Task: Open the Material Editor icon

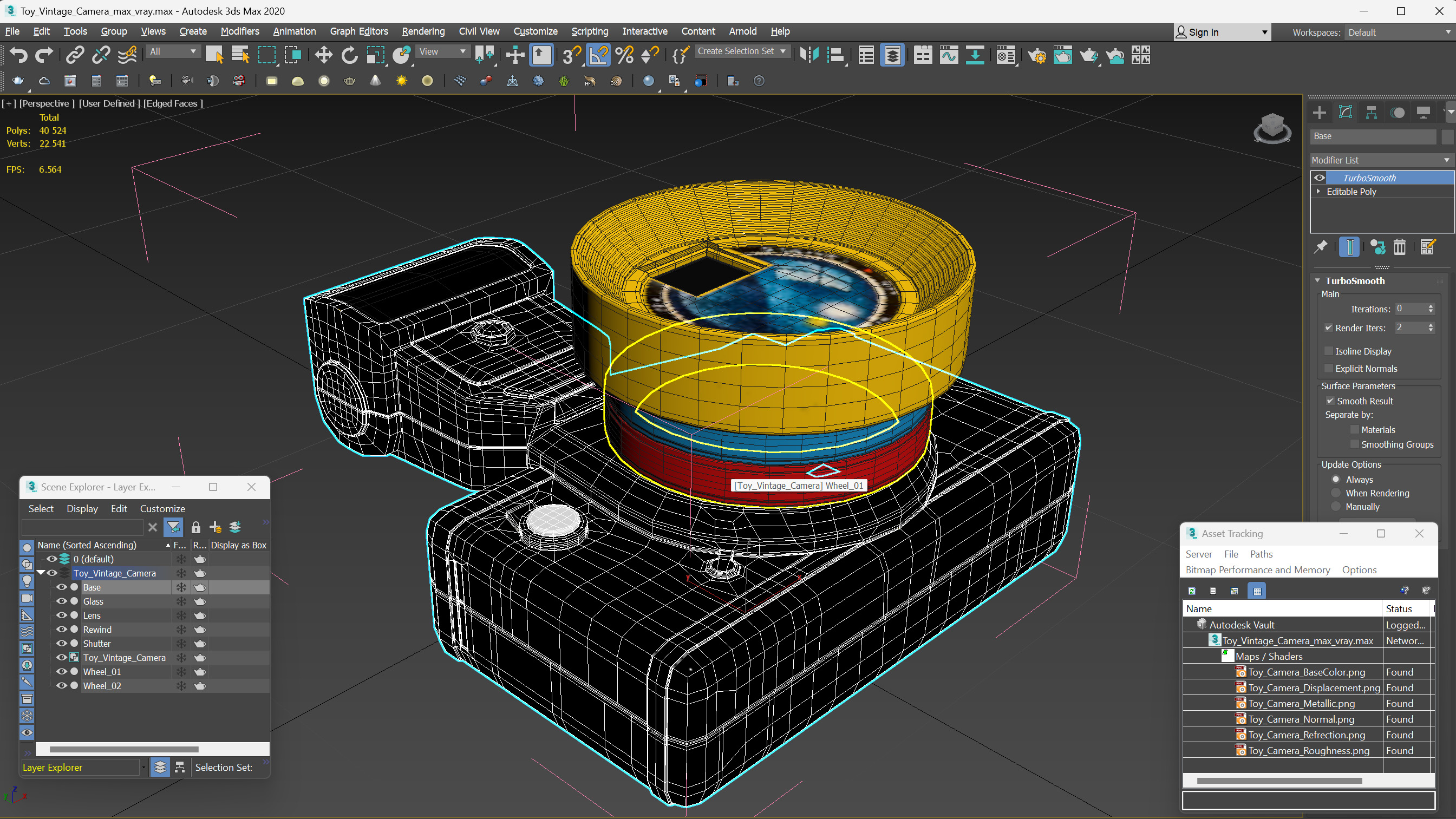Action: [x=1006, y=55]
